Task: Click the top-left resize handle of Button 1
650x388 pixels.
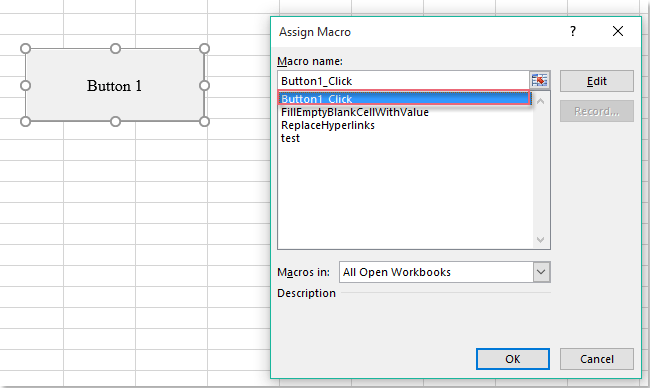Action: [25, 48]
